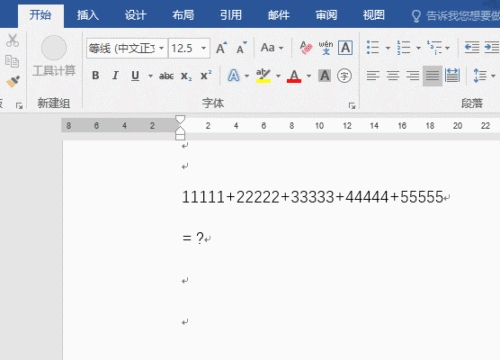Increase font size with large A

pos(221,48)
